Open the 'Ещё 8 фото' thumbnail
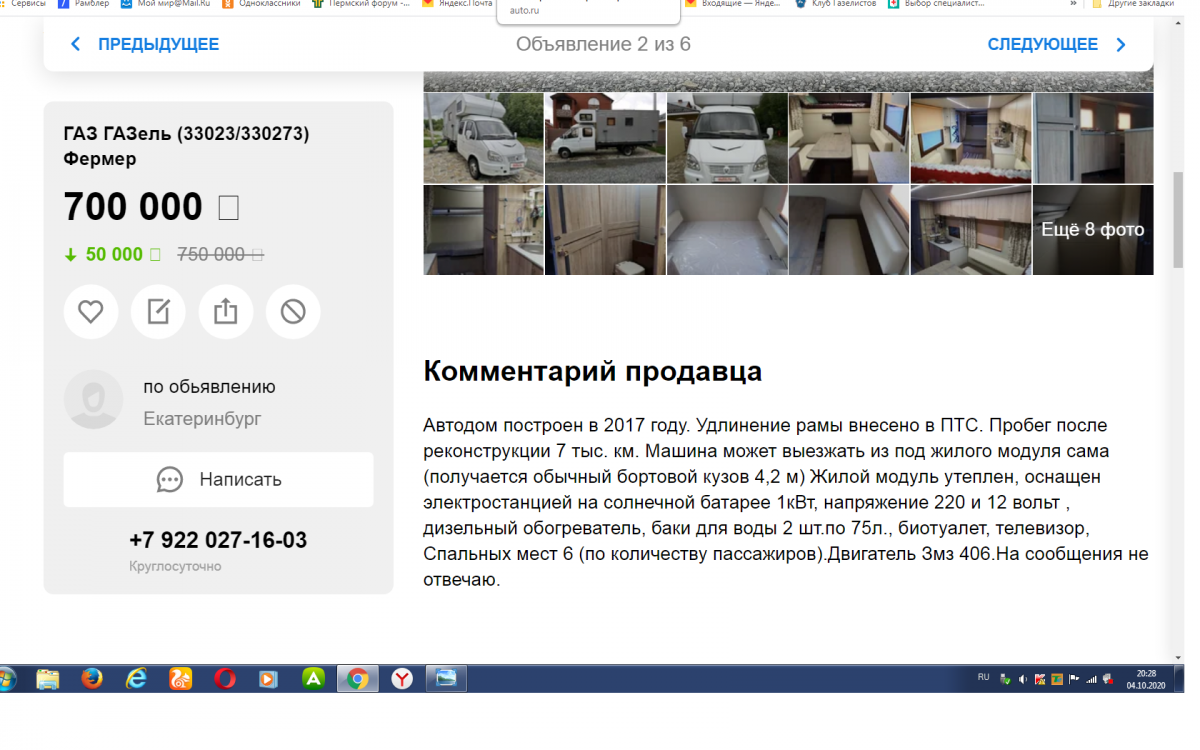1200x750 pixels. pyautogui.click(x=1092, y=230)
